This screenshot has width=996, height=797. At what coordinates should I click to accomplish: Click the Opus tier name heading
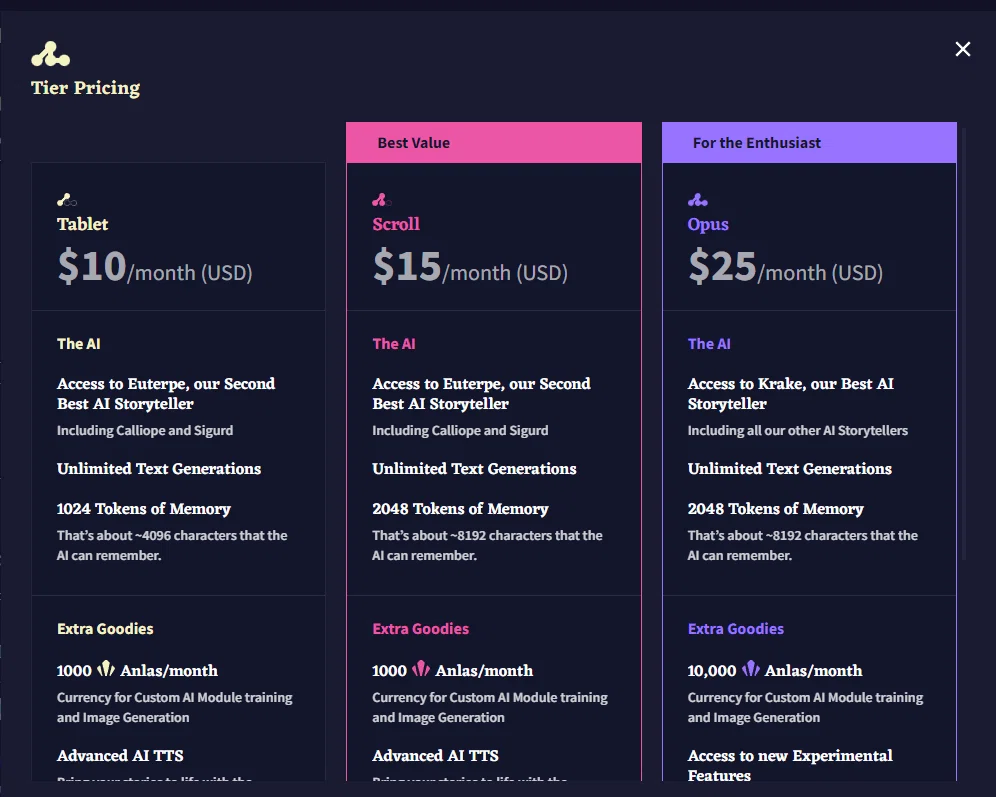click(708, 225)
